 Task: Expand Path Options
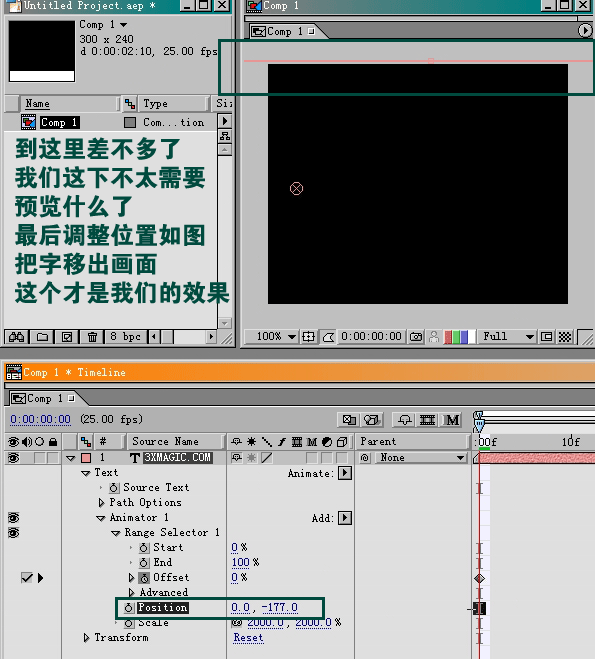click(101, 503)
